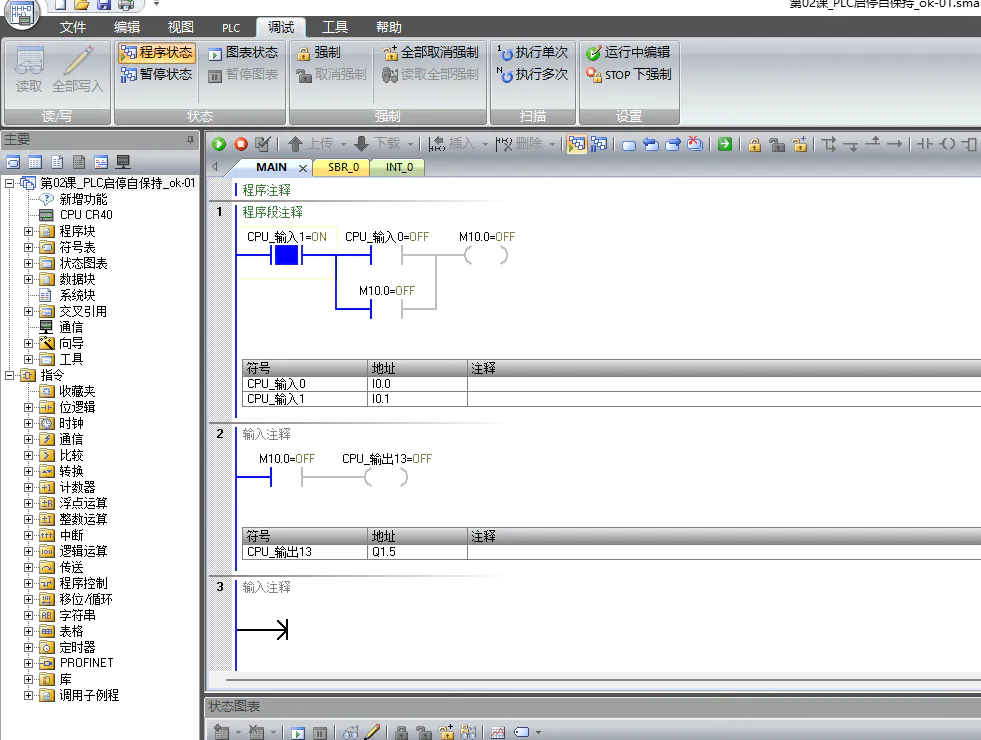Open the Edit (编辑) ribbon tab

127,28
